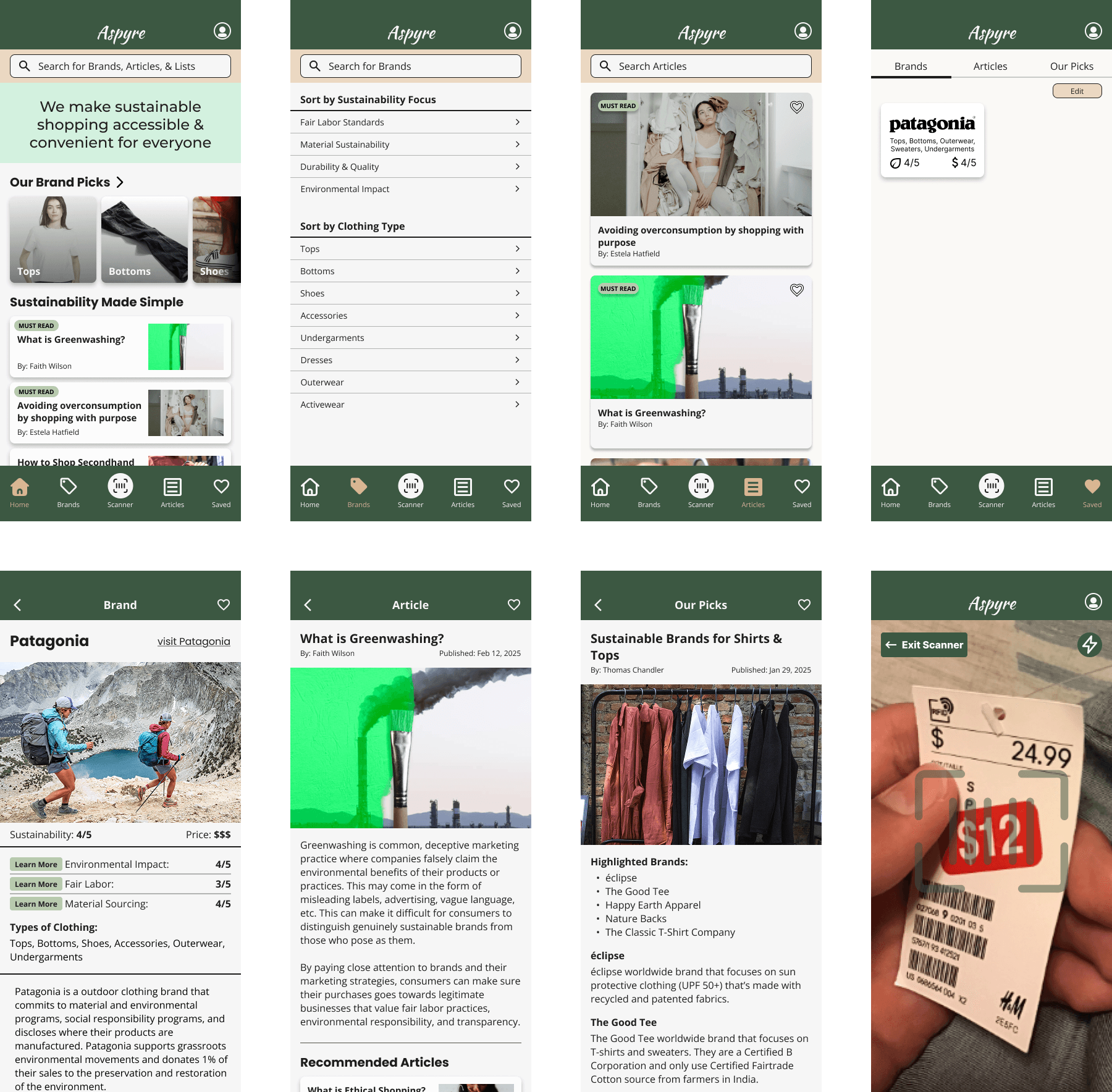This screenshot has width=1112, height=1092.
Task: Select the Brands tab above patagonia card
Action: [911, 66]
